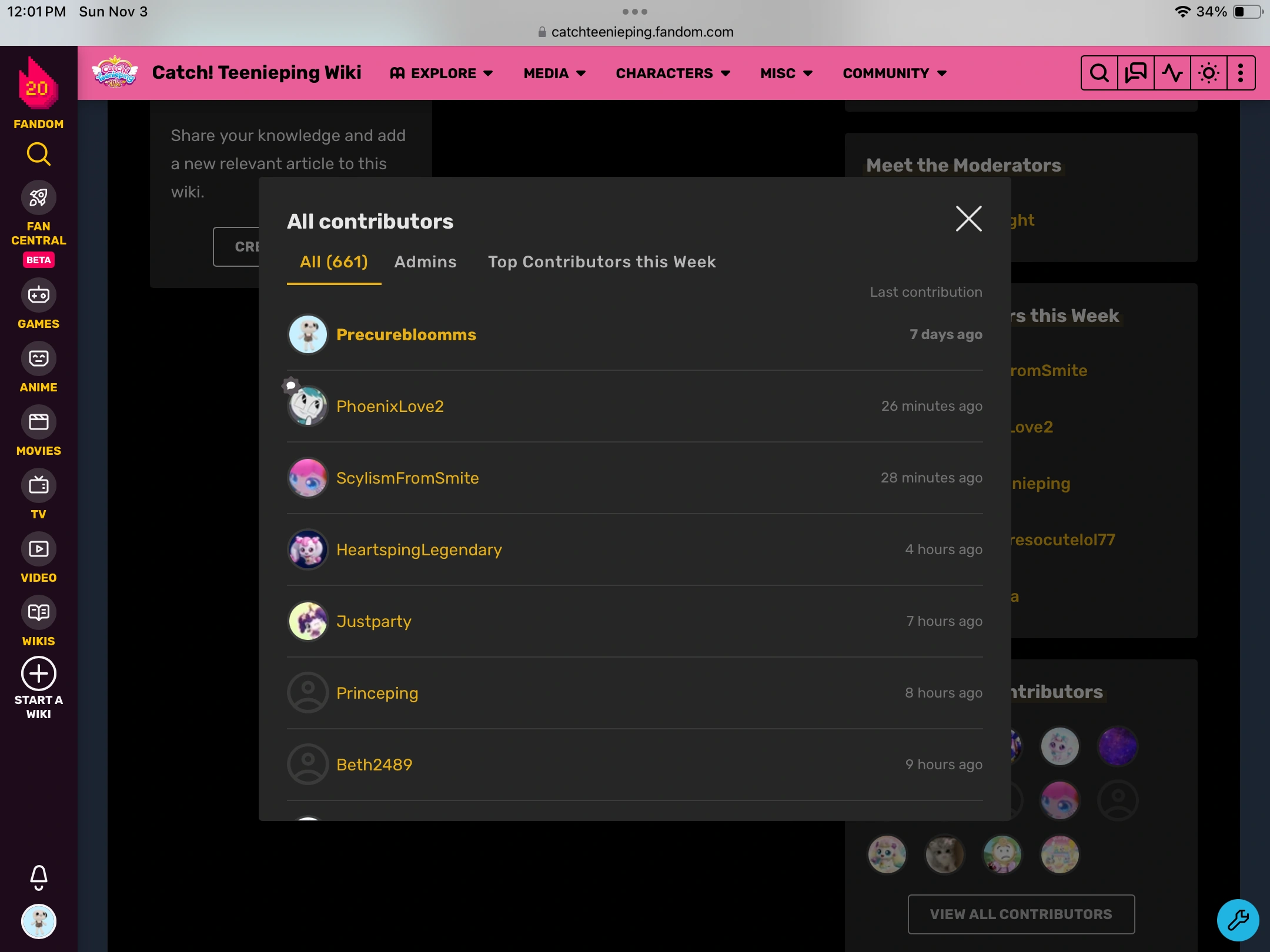
Task: Open PhoenixLove2's profile link
Action: pyautogui.click(x=390, y=407)
